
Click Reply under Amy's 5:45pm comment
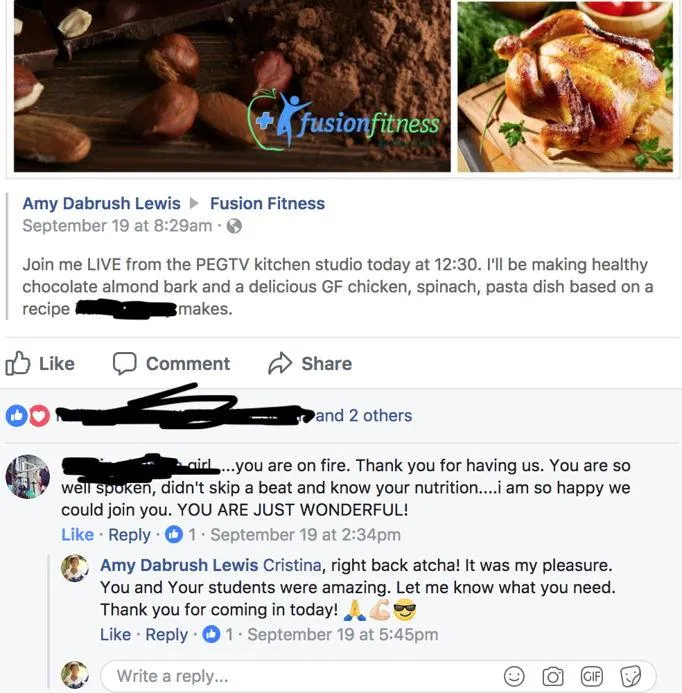pos(167,635)
